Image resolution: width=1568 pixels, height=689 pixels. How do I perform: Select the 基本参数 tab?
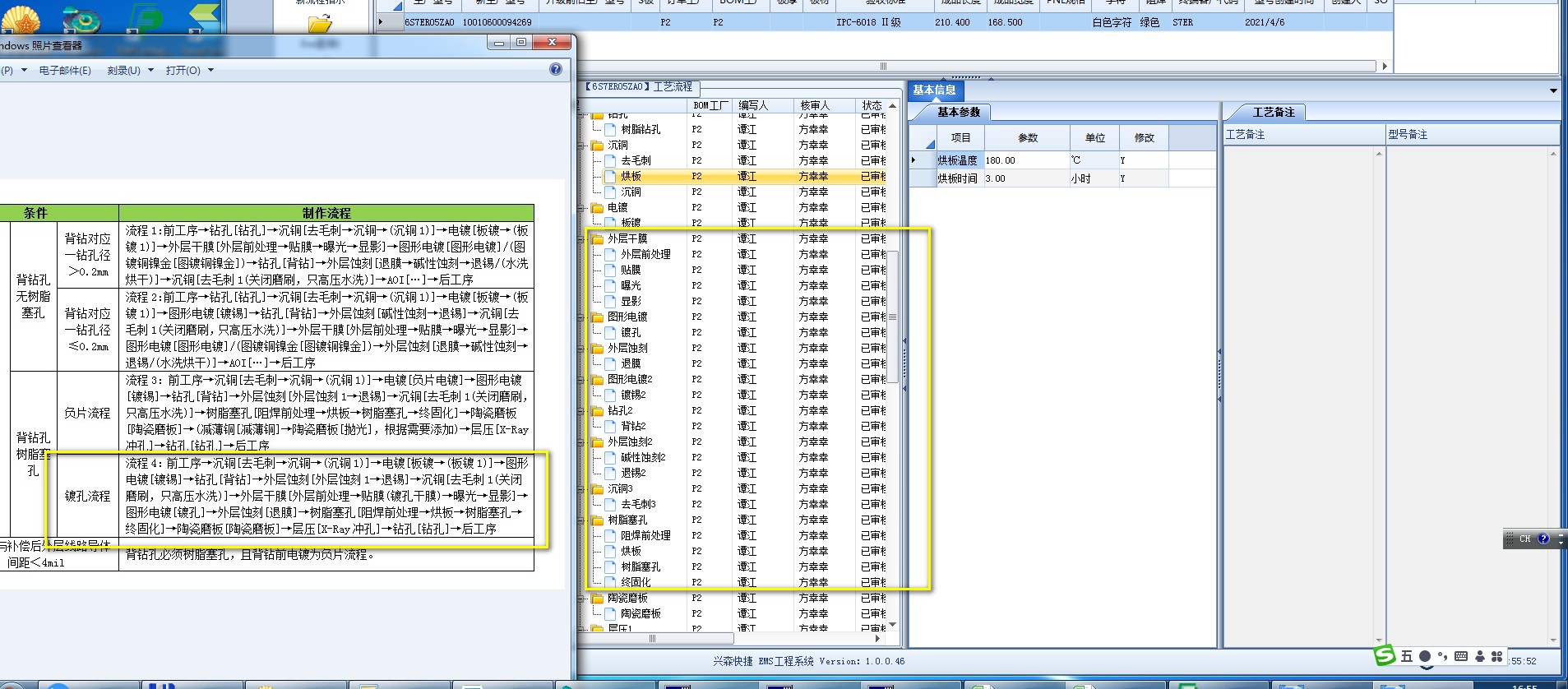(x=958, y=112)
